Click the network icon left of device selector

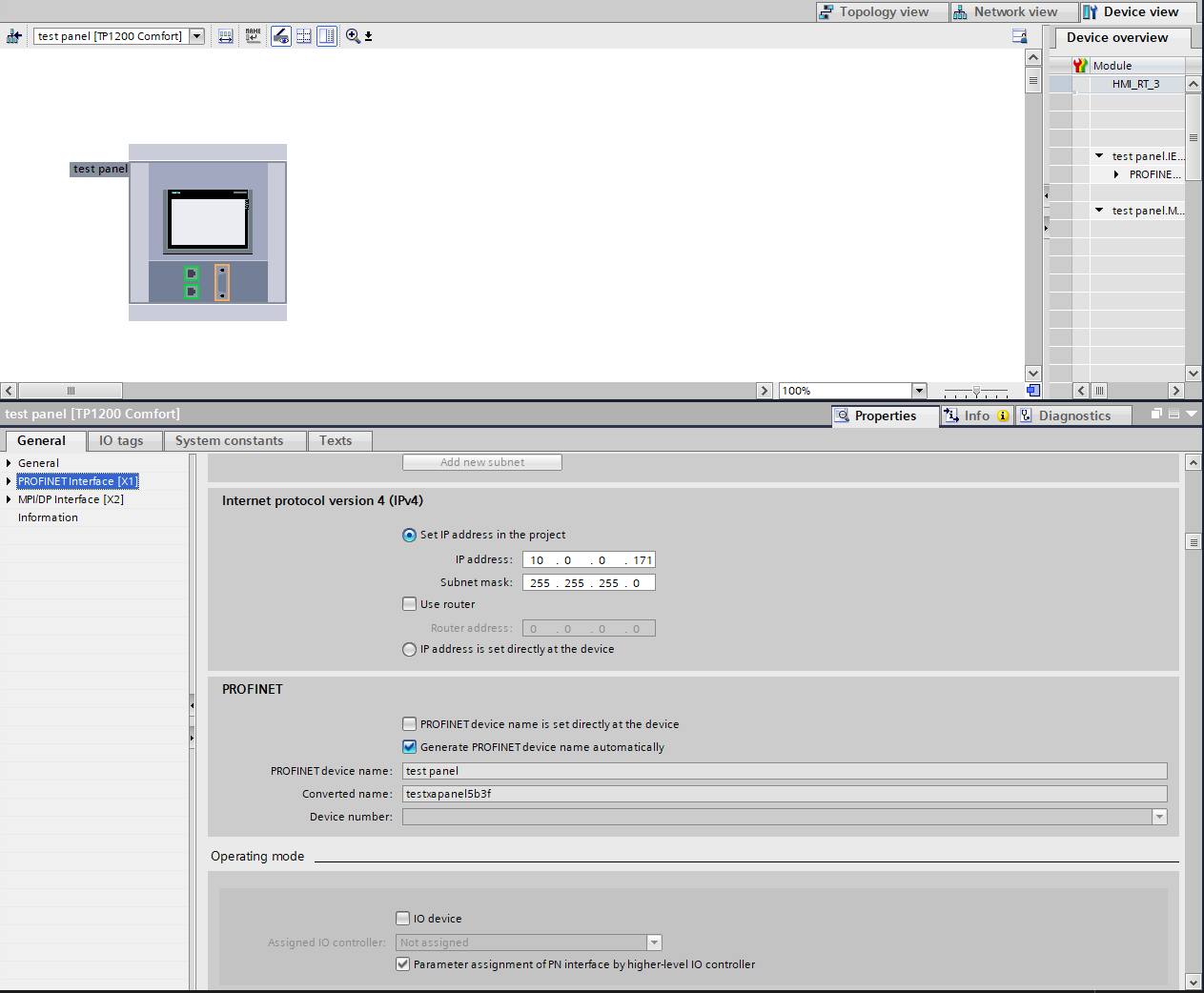coord(14,36)
